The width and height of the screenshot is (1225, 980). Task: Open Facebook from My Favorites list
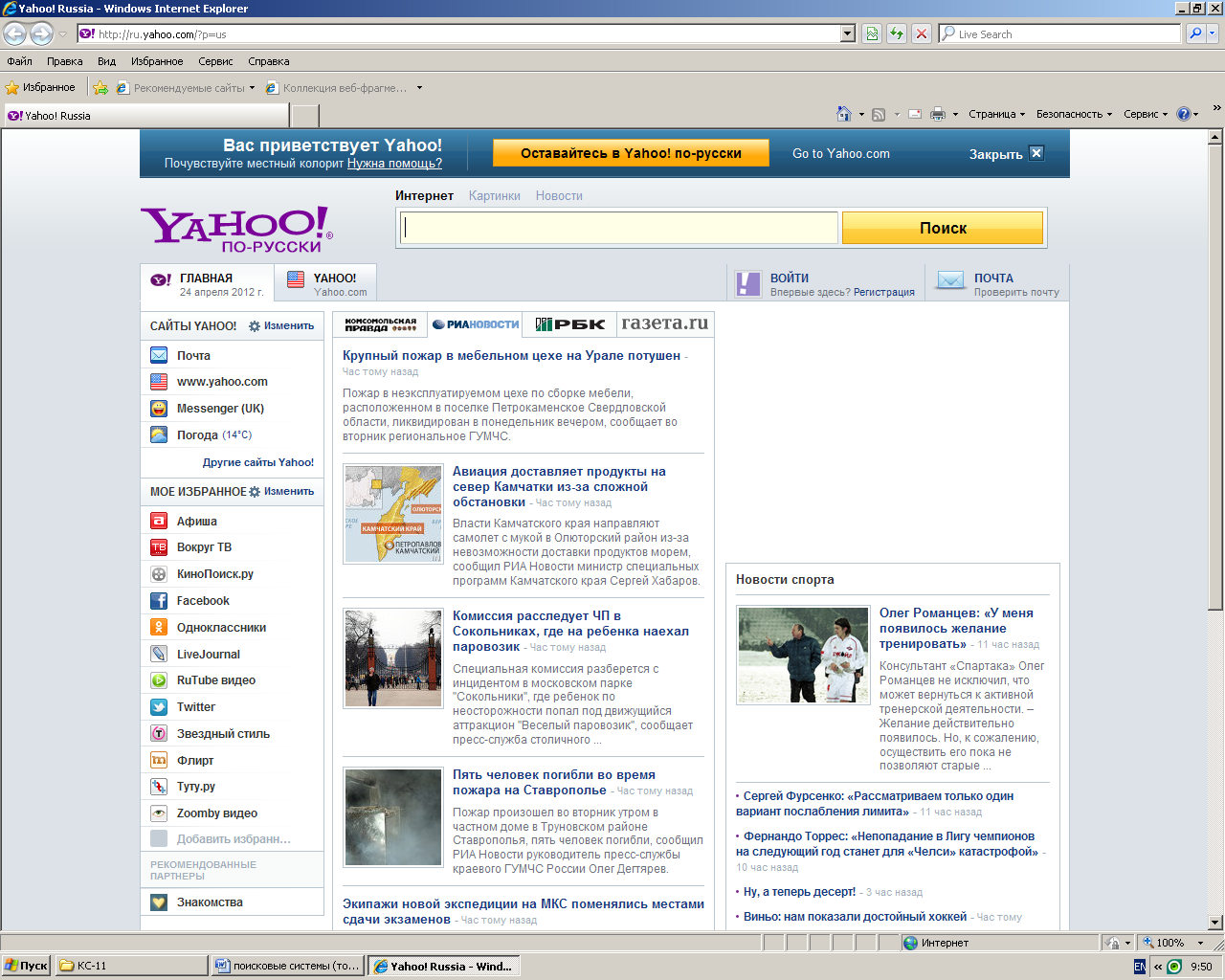[x=203, y=601]
